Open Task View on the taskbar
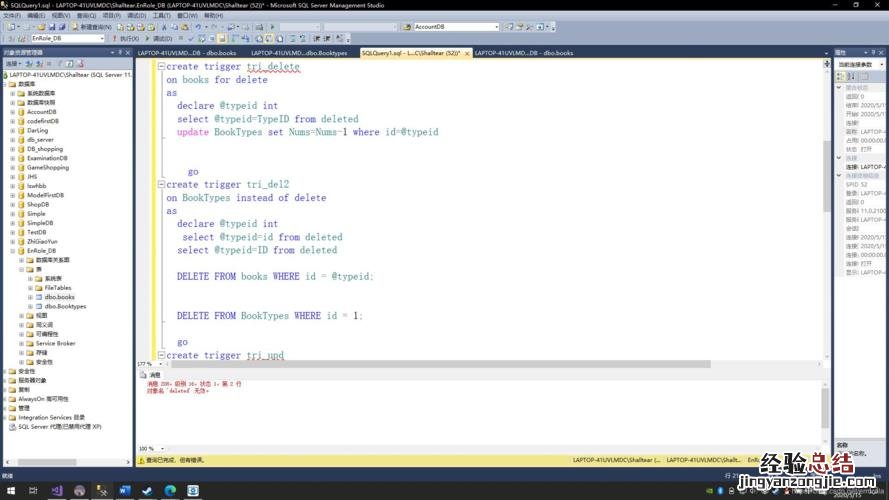 click(33, 491)
